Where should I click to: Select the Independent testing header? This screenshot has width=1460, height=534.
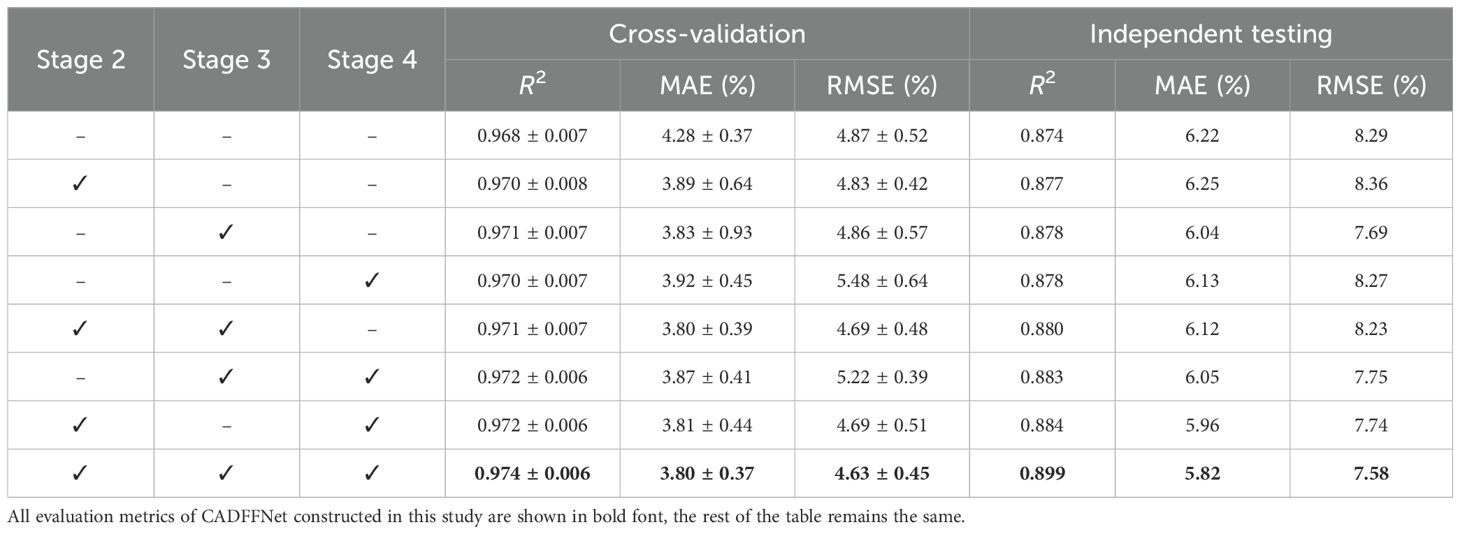coord(1210,34)
